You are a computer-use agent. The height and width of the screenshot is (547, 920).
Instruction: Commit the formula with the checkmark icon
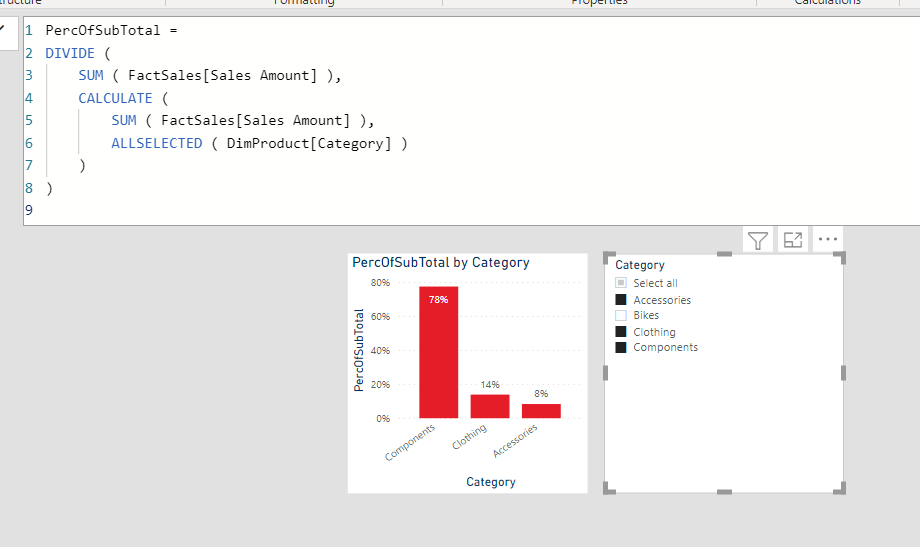[x=3, y=28]
